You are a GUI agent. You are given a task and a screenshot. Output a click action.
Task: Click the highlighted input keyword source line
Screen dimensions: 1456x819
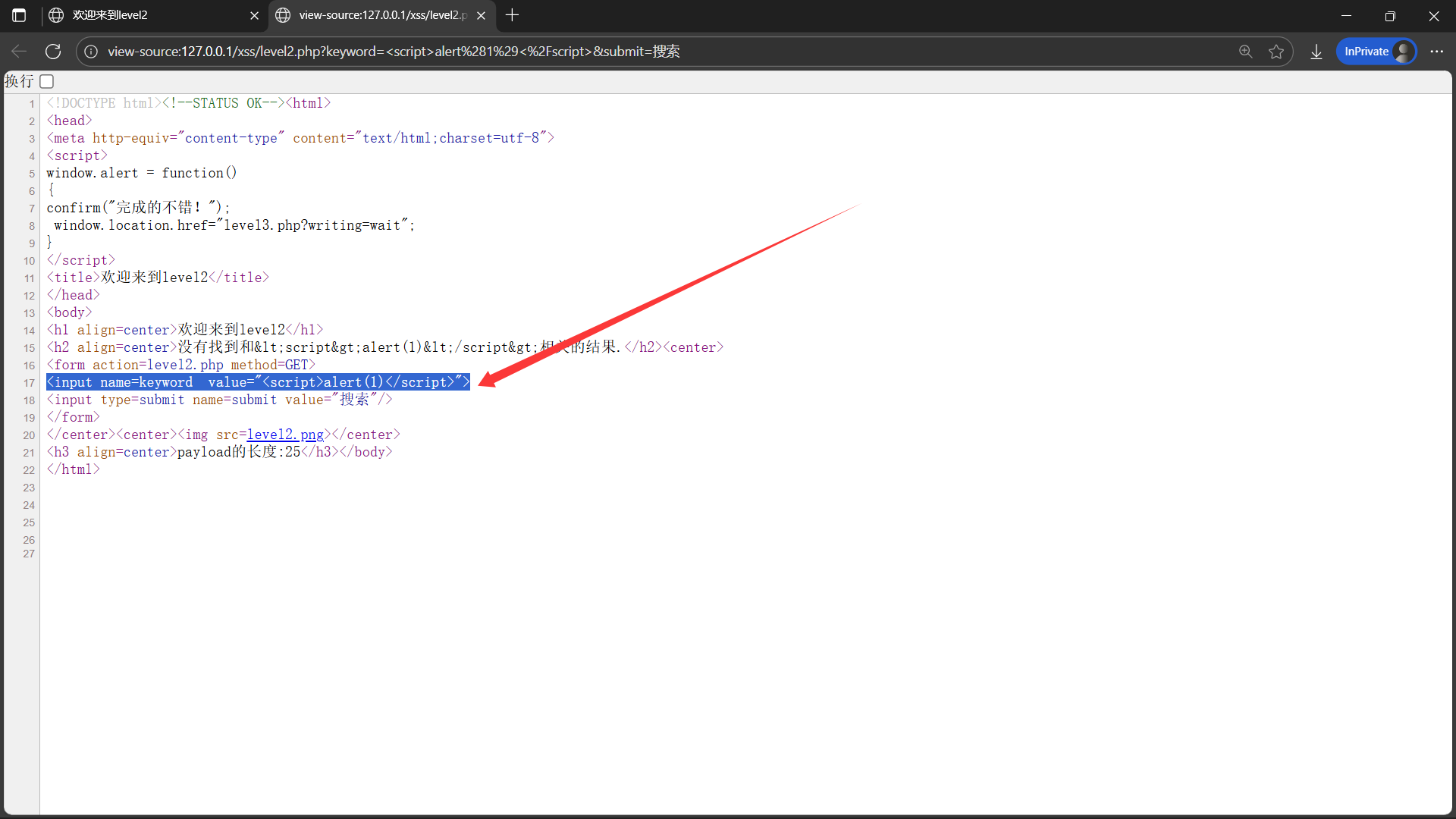tap(258, 382)
